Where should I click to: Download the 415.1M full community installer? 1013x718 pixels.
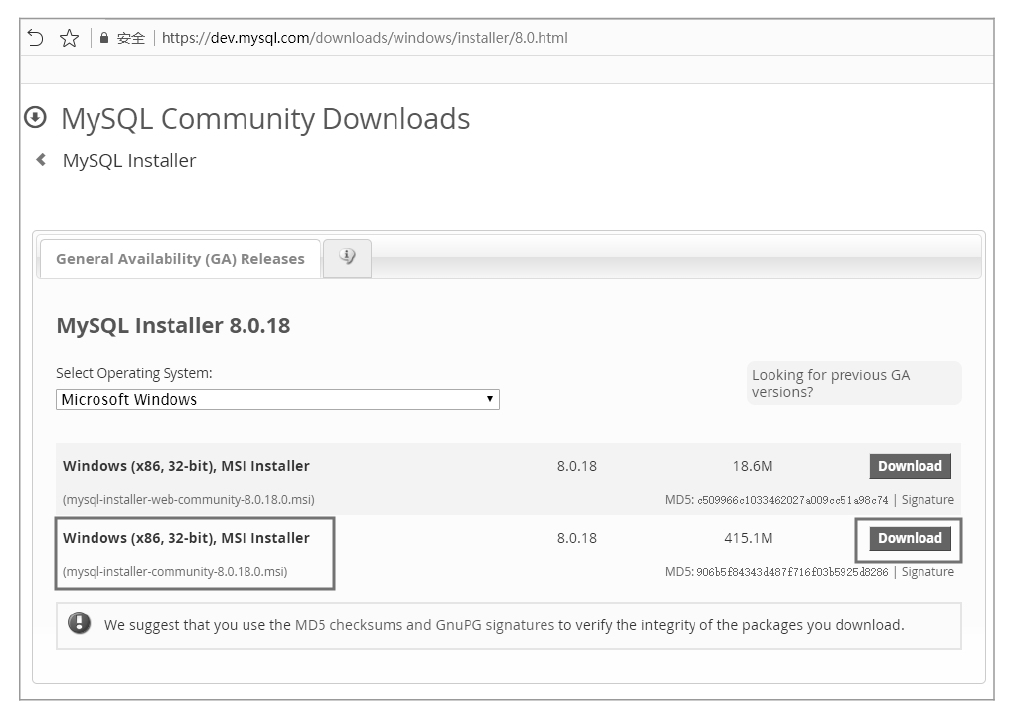909,538
